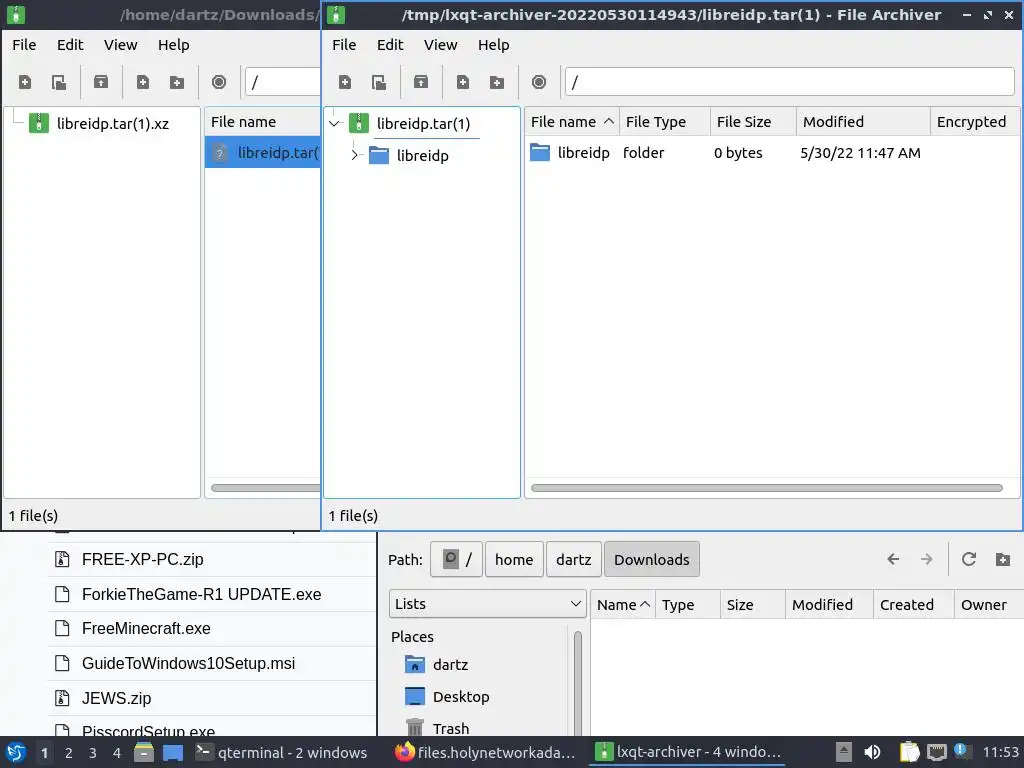Sort by File name column in front window

[x=571, y=122]
